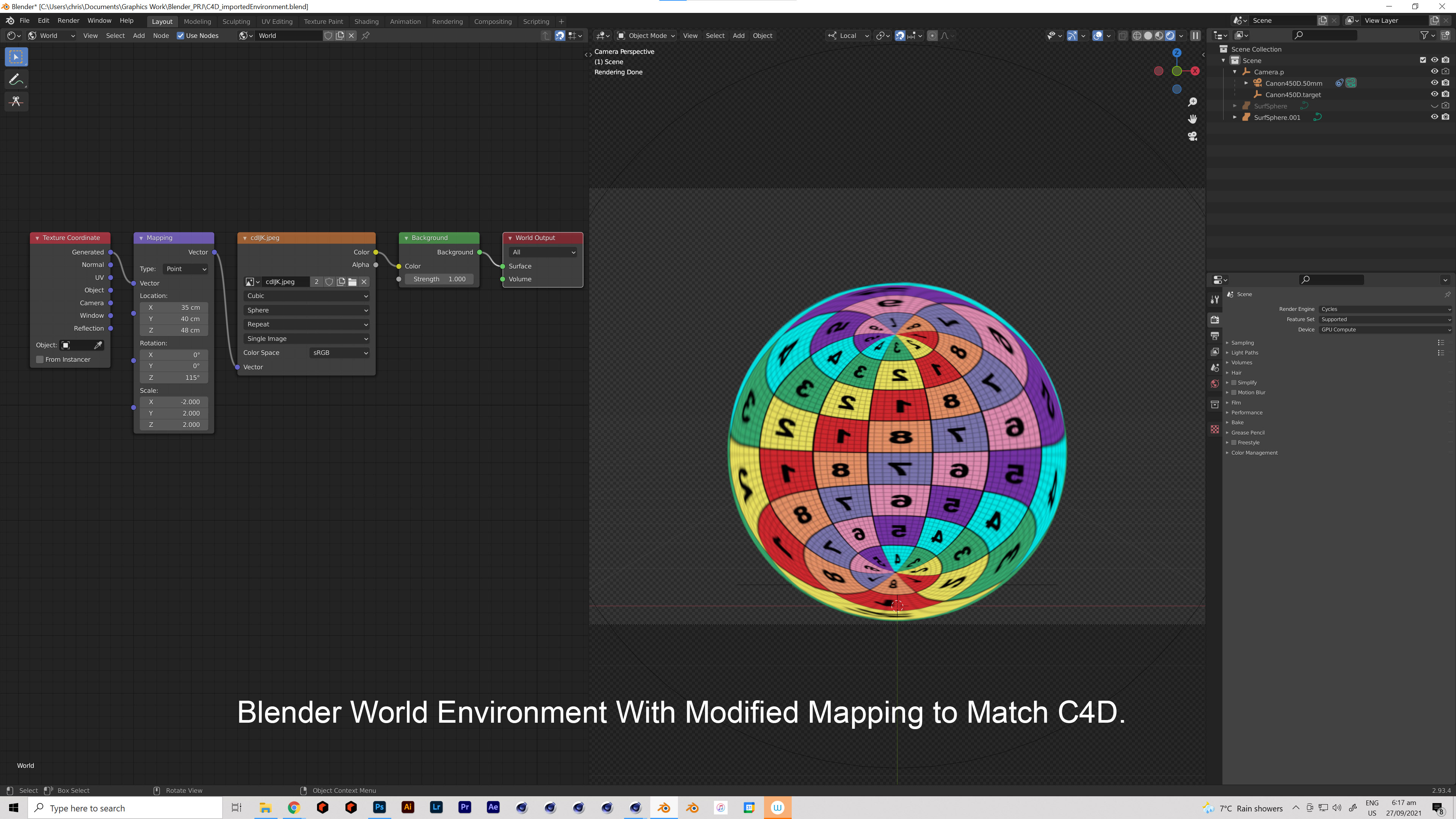
Task: Open image file via folder icon in cdlJK.jpeg node
Action: tap(352, 282)
